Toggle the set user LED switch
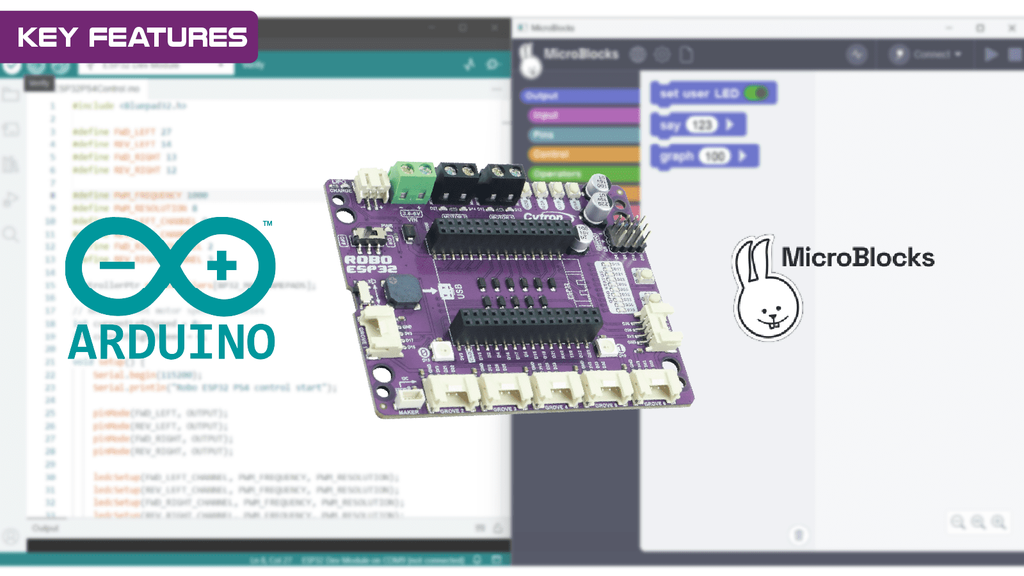Image resolution: width=1024 pixels, height=576 pixels. 757,93
